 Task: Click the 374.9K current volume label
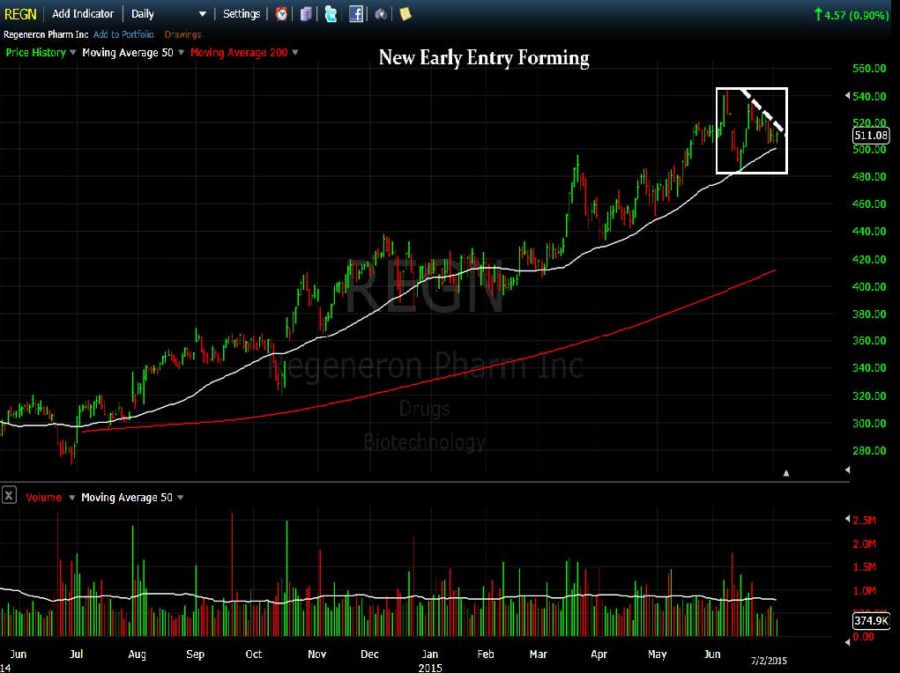[x=871, y=620]
